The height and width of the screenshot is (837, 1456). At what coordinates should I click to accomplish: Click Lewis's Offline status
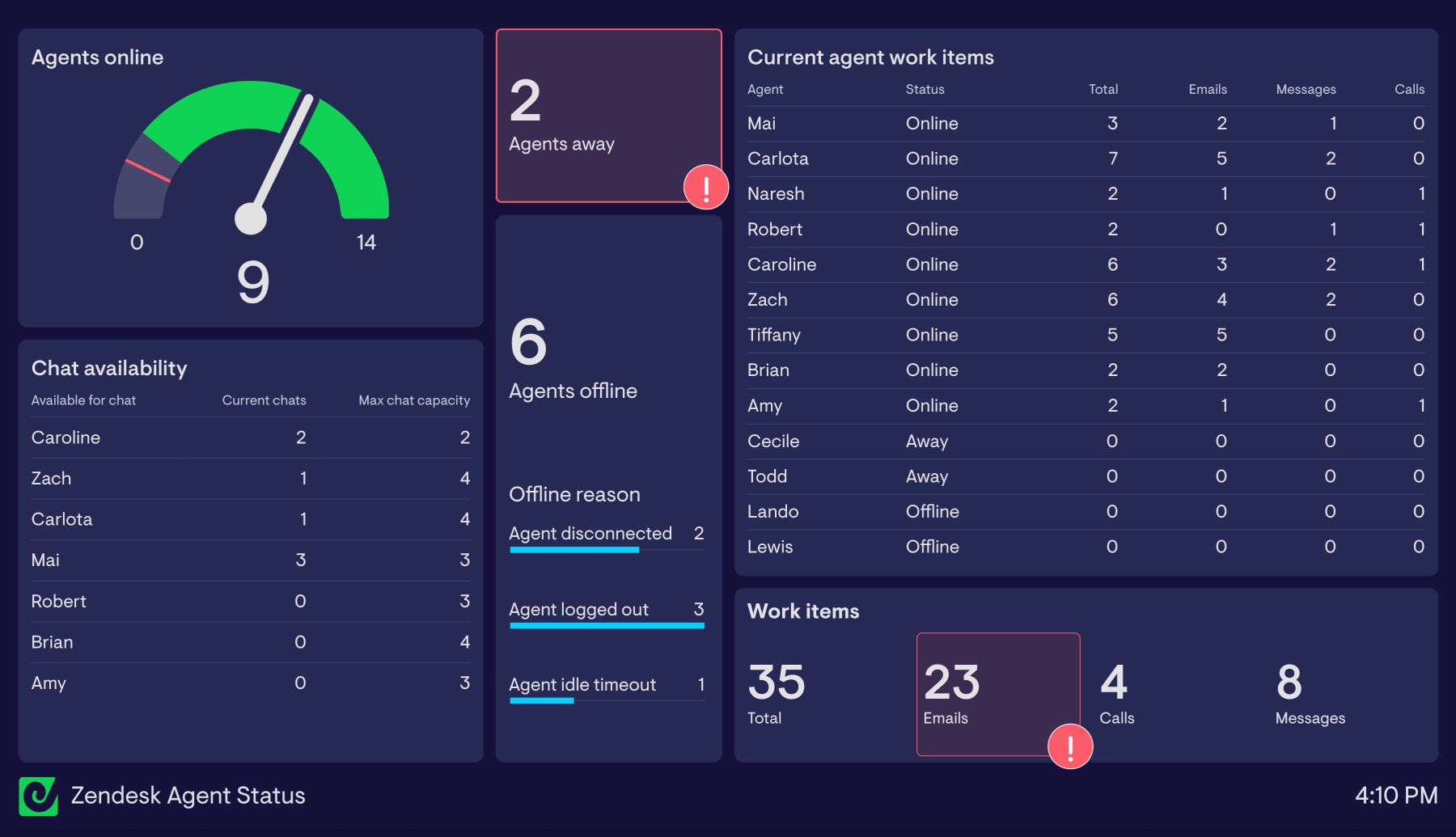point(933,547)
